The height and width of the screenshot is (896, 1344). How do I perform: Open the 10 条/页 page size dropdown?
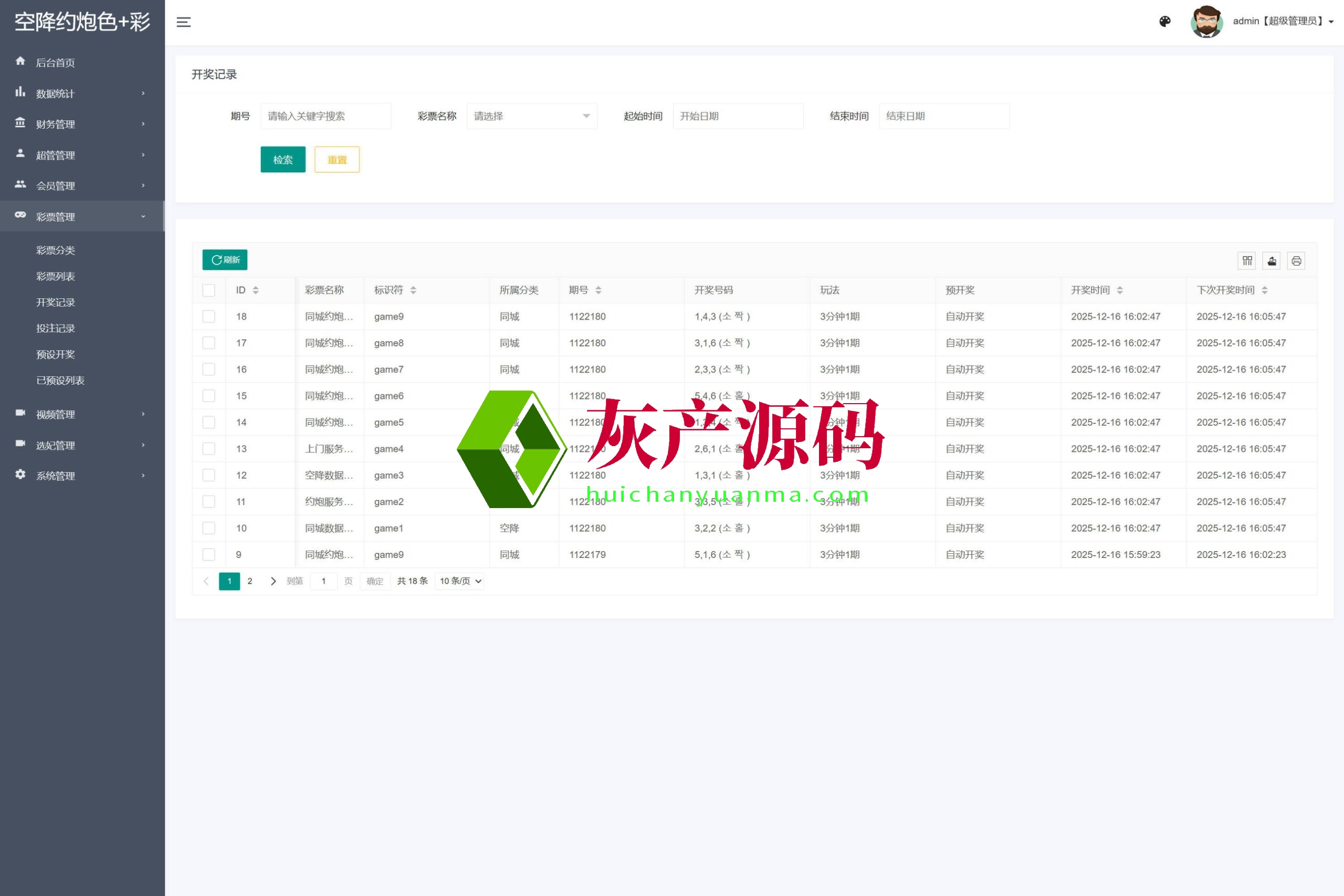point(460,581)
